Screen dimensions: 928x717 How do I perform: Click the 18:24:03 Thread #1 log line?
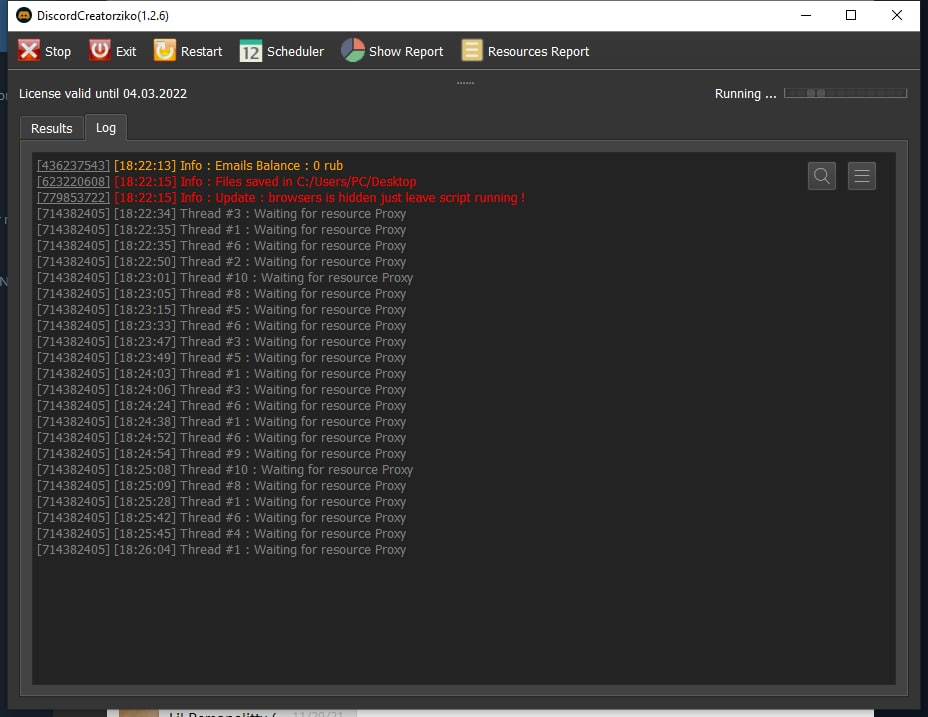coord(221,374)
